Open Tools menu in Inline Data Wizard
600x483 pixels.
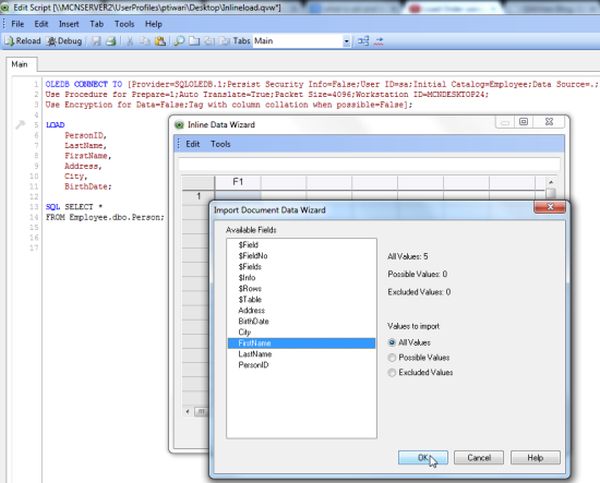[220, 144]
